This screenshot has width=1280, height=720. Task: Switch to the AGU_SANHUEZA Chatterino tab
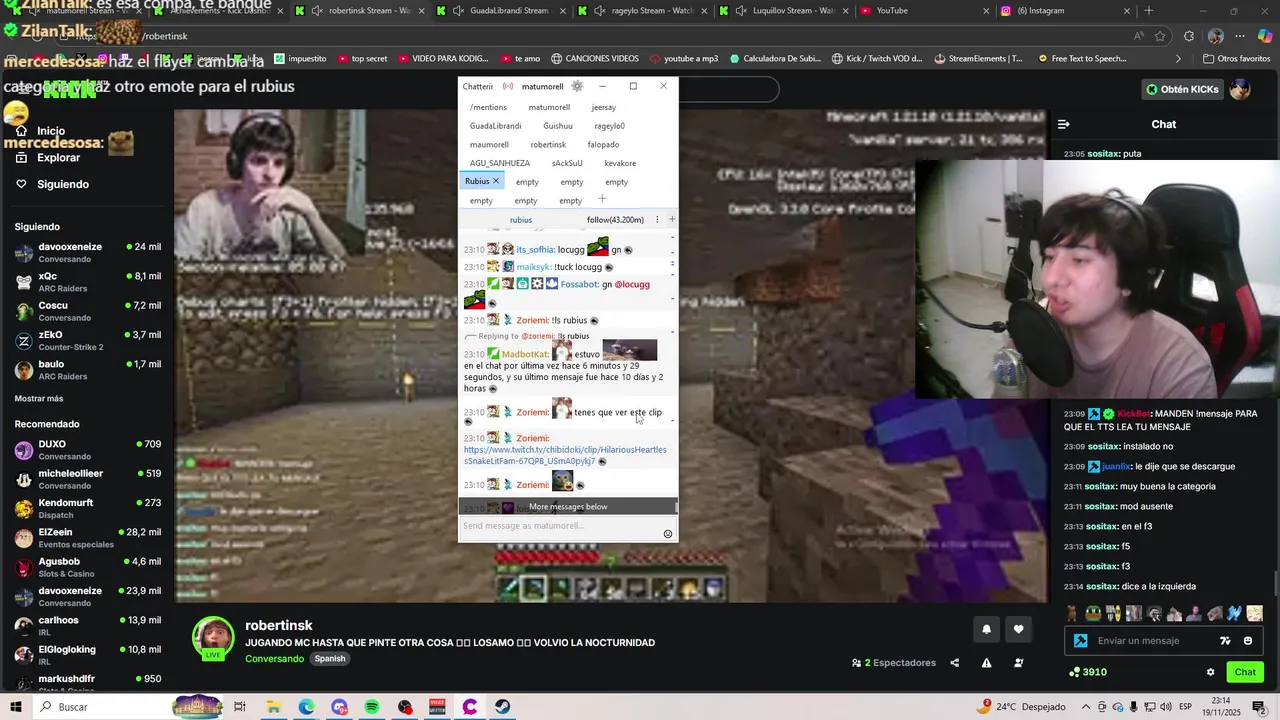click(x=500, y=163)
